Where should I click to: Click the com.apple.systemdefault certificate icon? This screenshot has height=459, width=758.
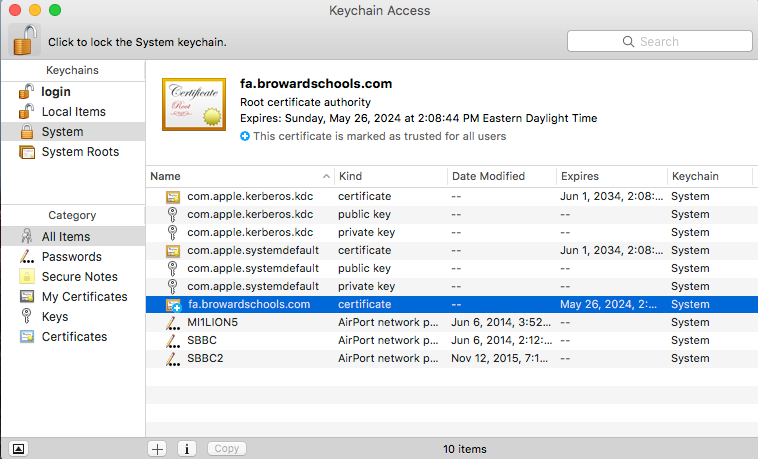click(173, 251)
